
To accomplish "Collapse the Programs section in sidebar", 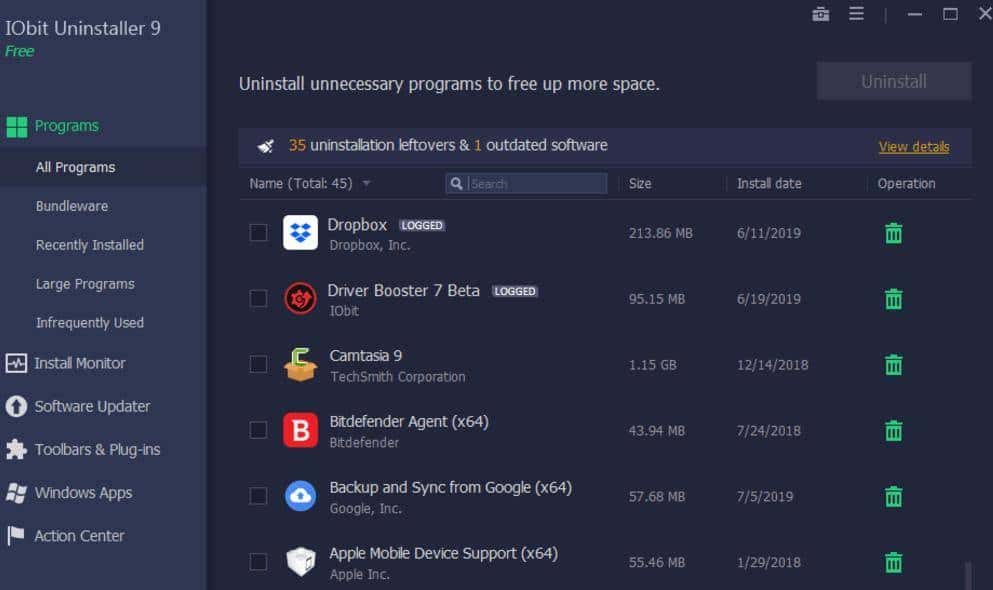I will 66,126.
